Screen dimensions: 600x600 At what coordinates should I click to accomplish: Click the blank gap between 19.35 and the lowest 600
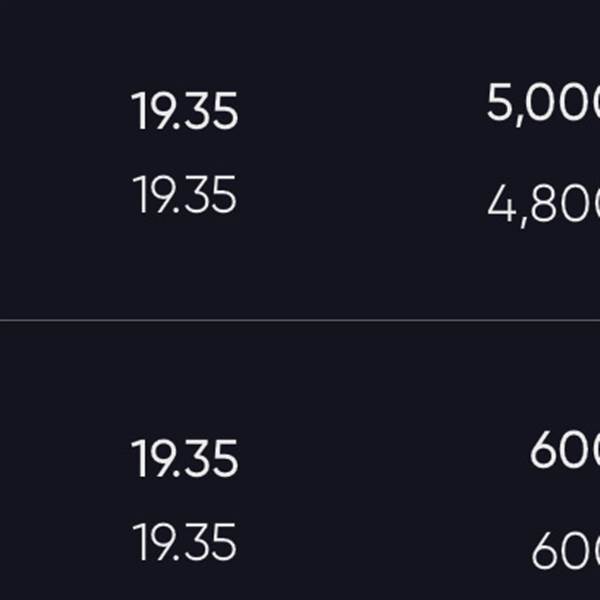[x=383, y=545]
